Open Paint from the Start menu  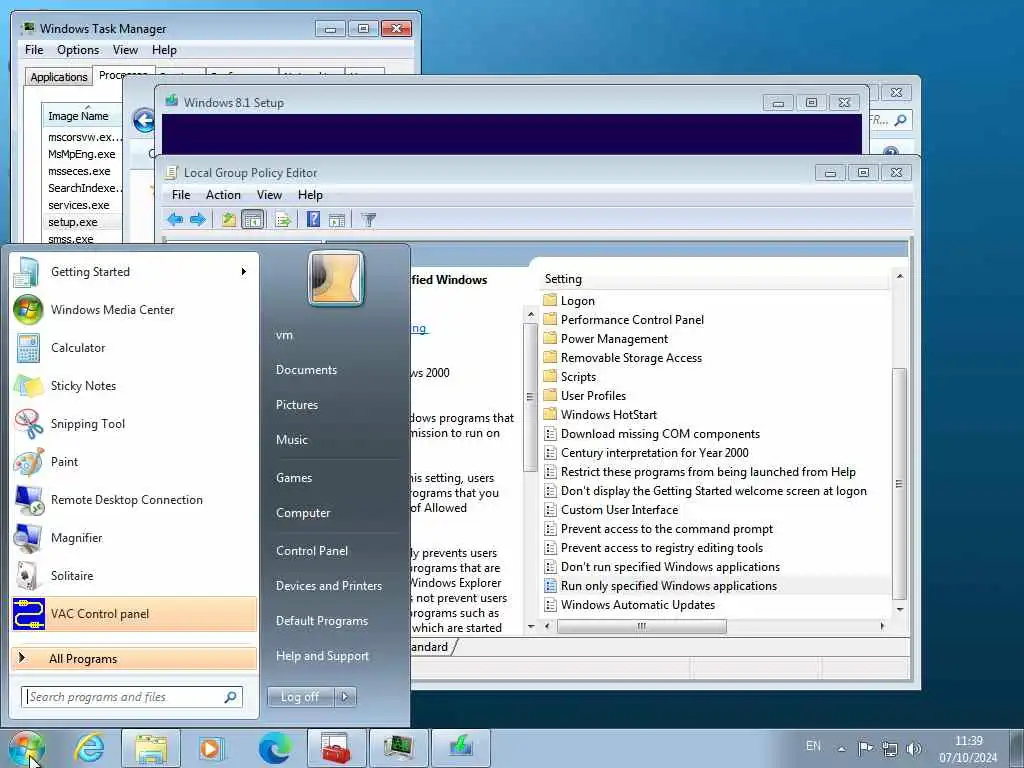pos(135,461)
